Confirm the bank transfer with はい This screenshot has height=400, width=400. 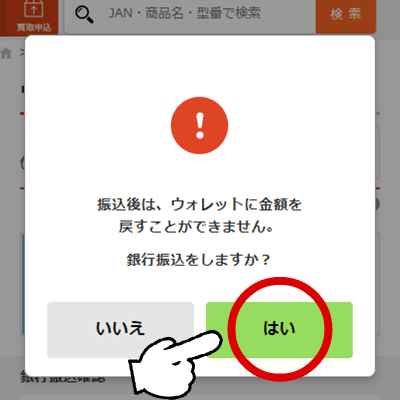(279, 330)
